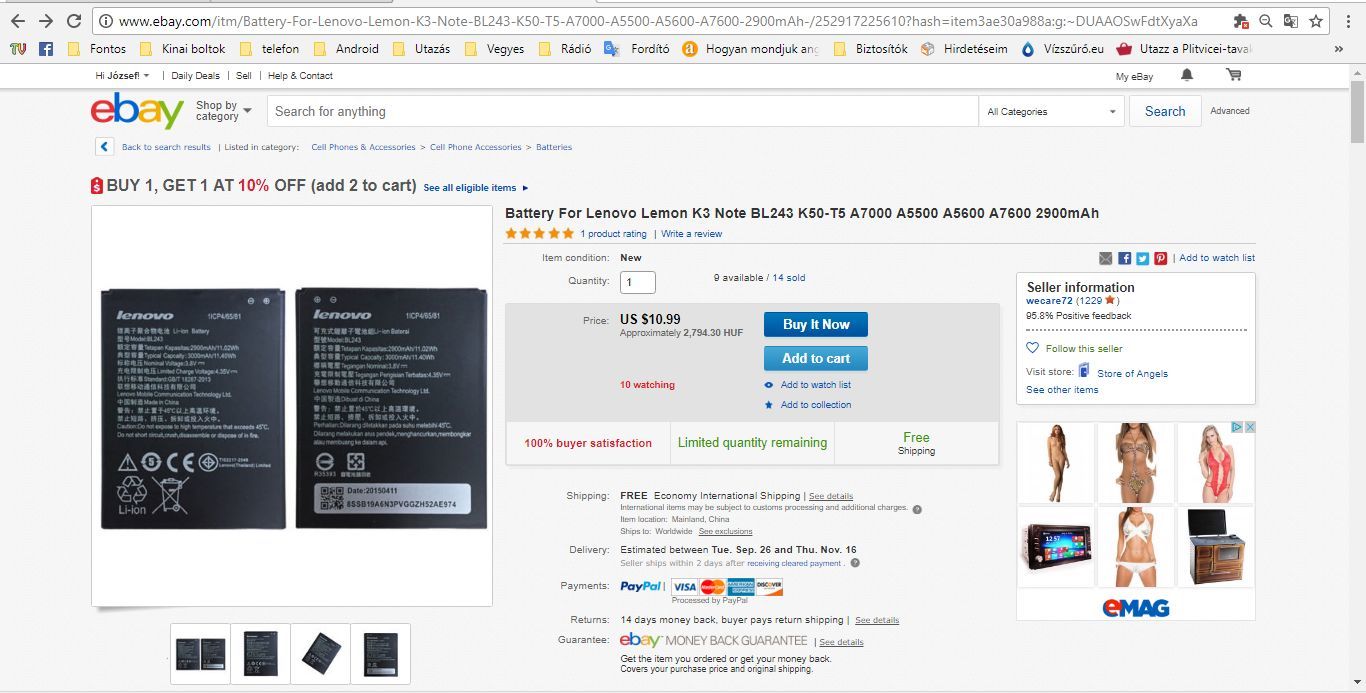Viewport: 1366px width, 693px height.
Task: Open Cell Phones & Accessories breadcrumb
Action: (x=363, y=147)
